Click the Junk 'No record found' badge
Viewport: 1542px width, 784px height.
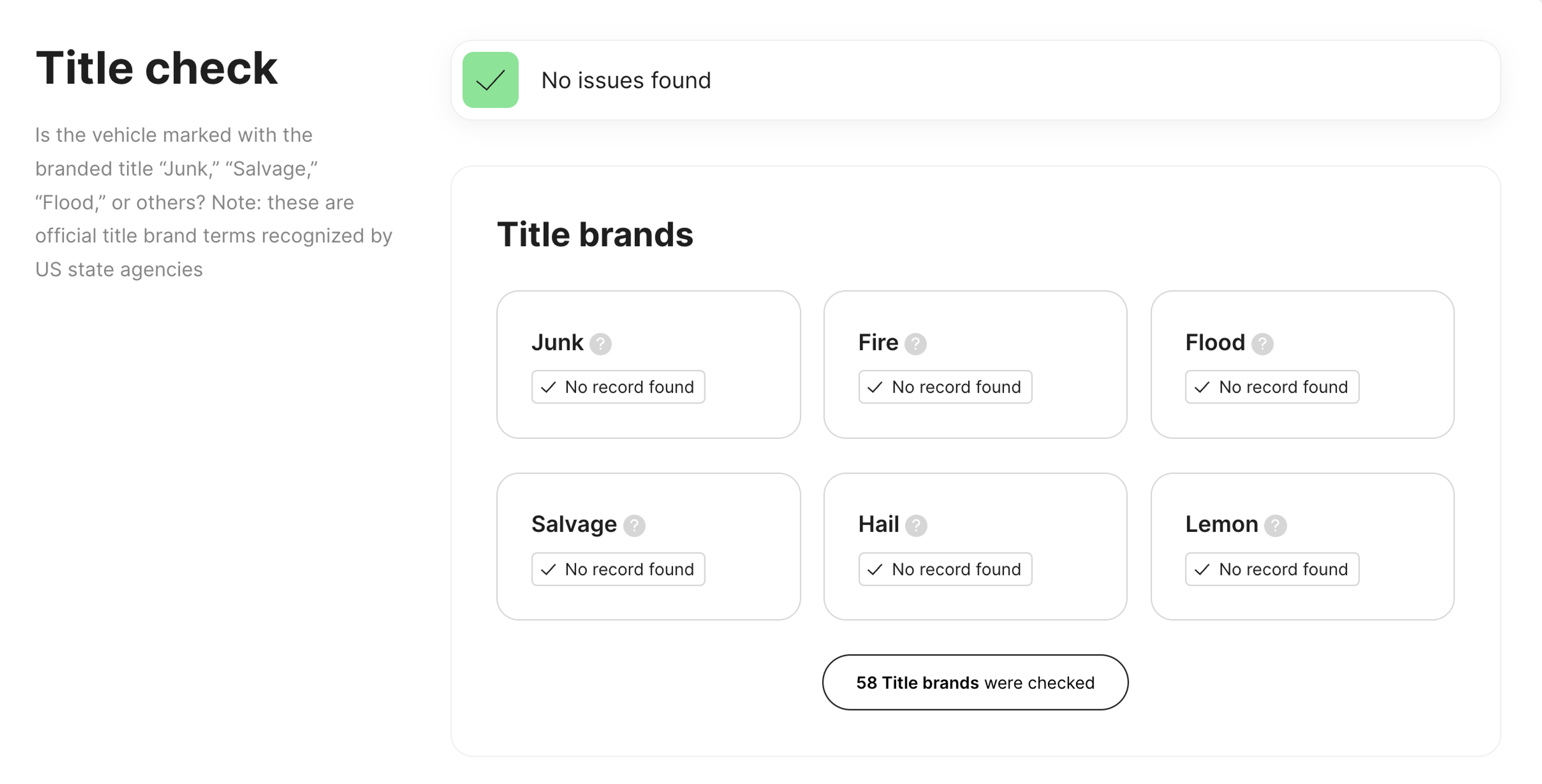pyautogui.click(x=618, y=387)
